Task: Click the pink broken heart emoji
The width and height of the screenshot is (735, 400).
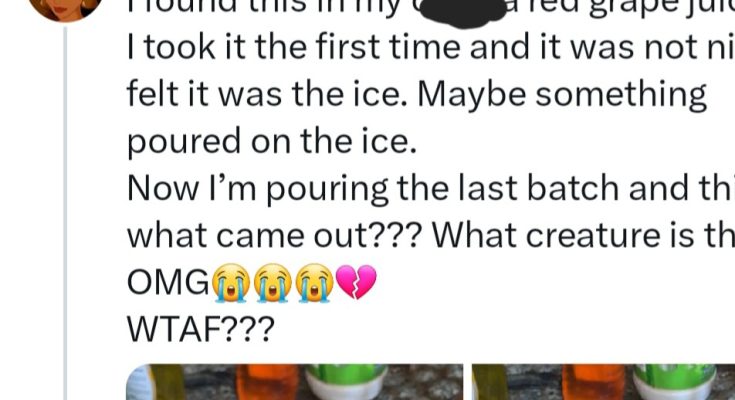Action: click(x=356, y=282)
